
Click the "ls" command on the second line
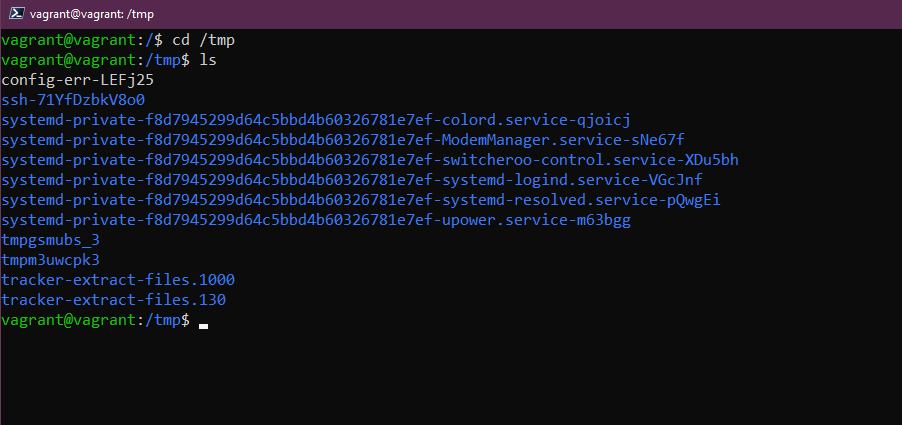(x=208, y=60)
